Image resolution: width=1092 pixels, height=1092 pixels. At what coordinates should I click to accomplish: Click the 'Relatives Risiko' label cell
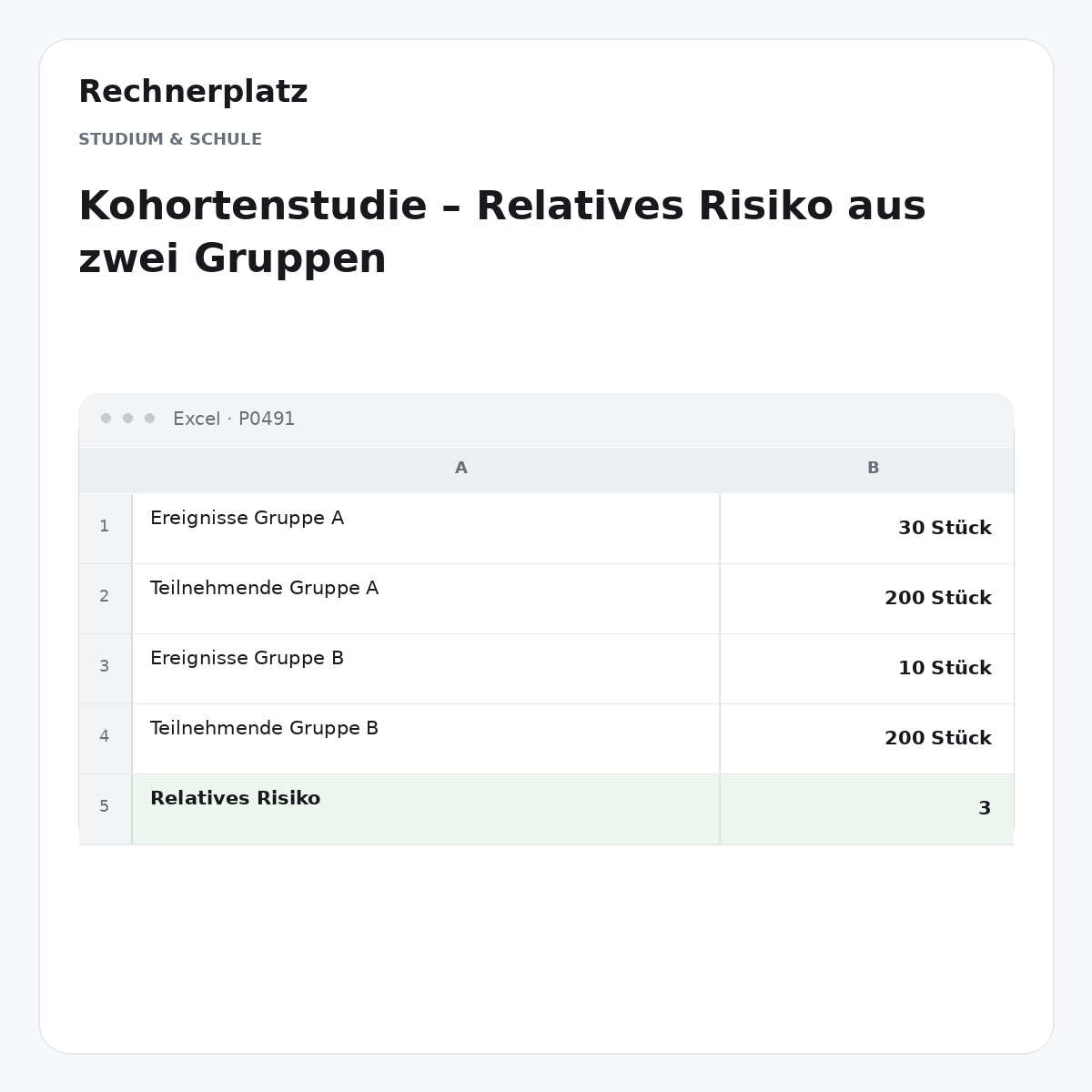pos(426,808)
